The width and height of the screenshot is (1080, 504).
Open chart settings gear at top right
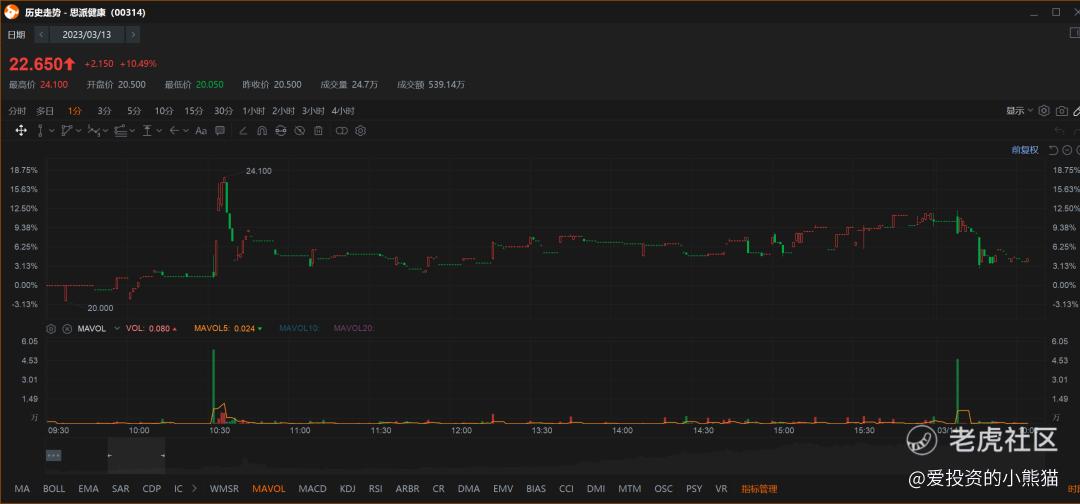[1044, 111]
